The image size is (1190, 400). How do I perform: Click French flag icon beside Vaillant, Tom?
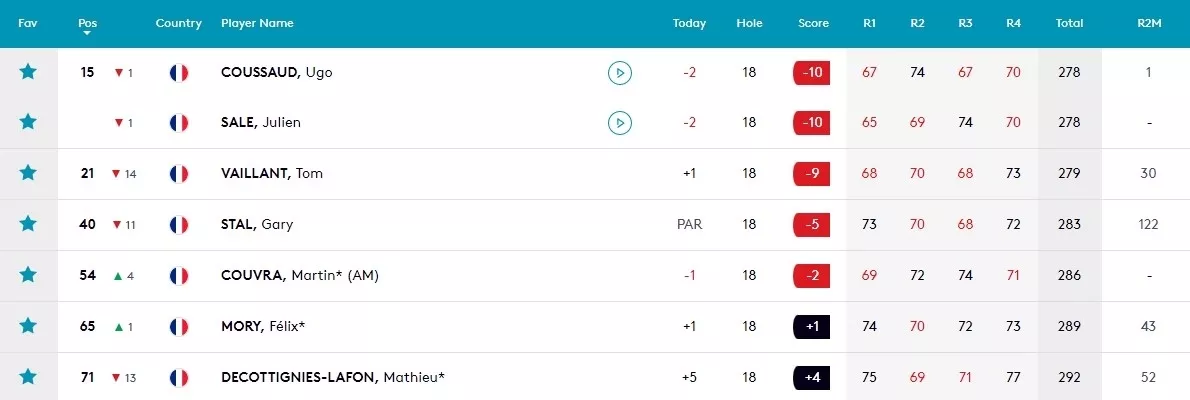pos(179,174)
